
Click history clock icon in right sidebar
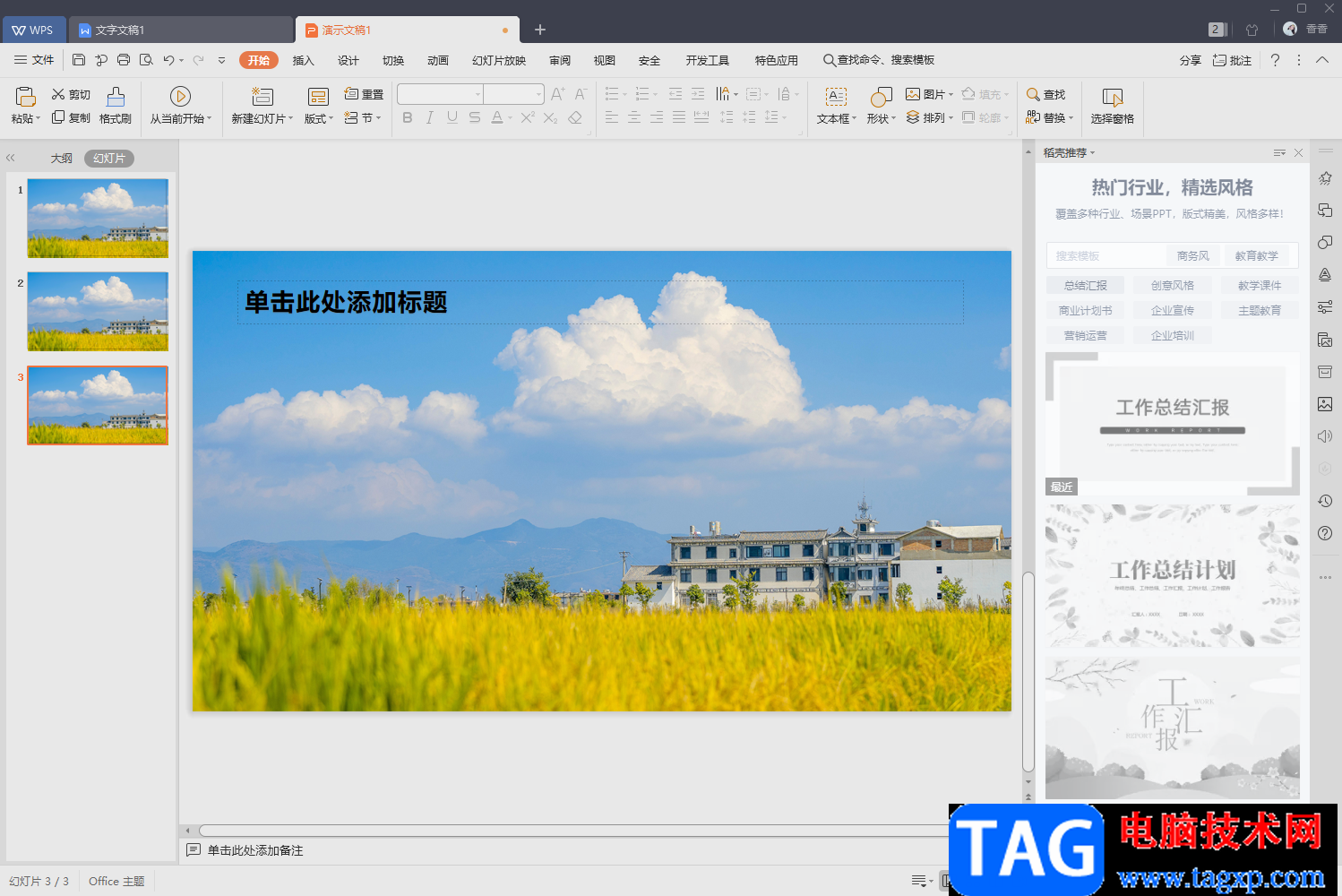click(1325, 501)
